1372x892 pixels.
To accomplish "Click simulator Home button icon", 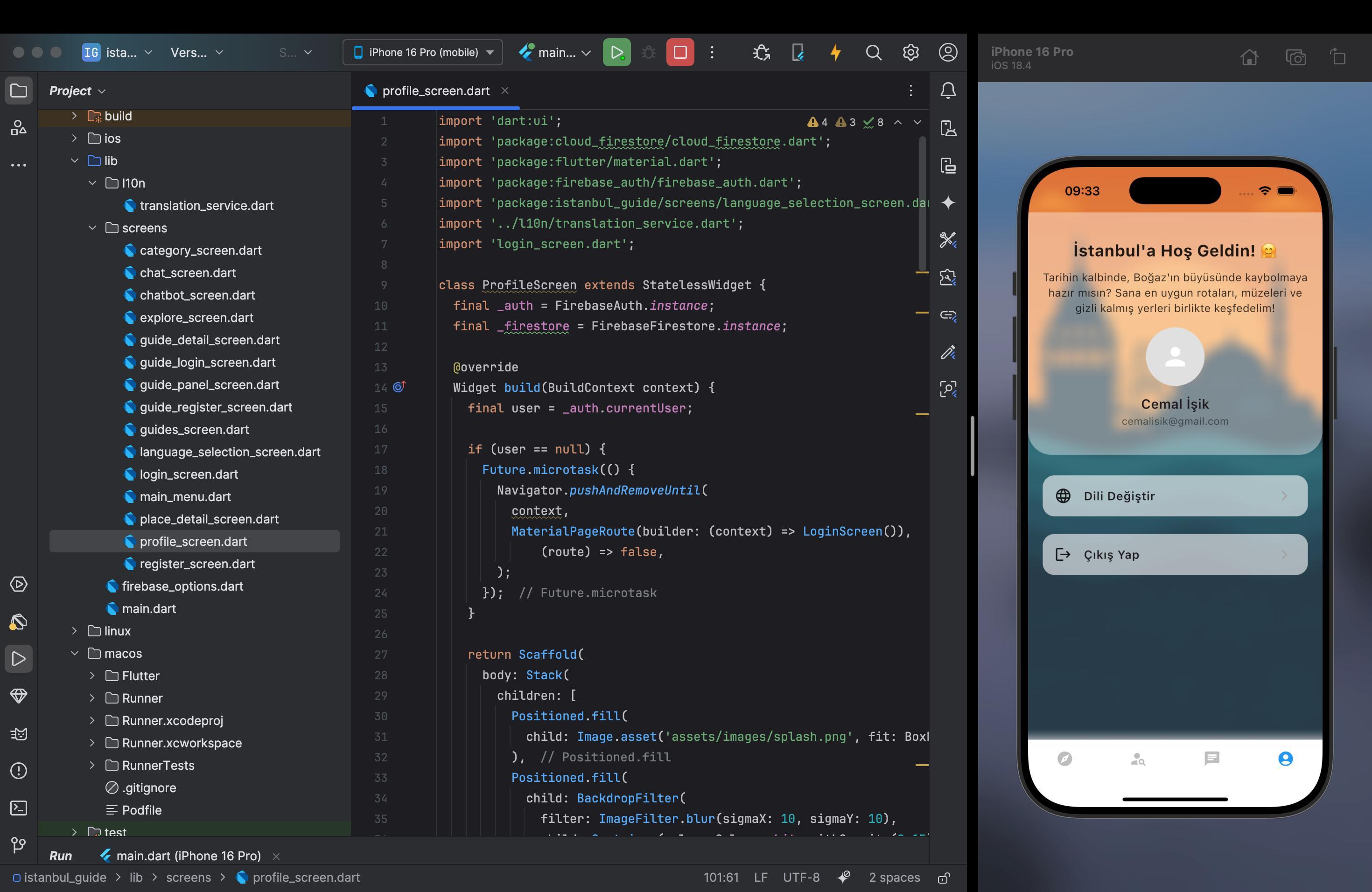I will tap(1249, 57).
